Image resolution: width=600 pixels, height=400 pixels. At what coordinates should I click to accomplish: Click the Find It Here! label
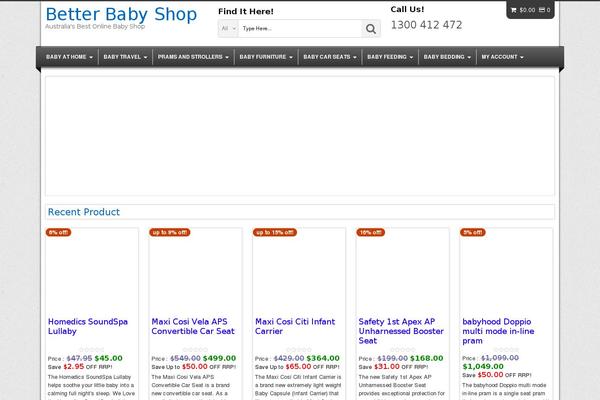246,11
